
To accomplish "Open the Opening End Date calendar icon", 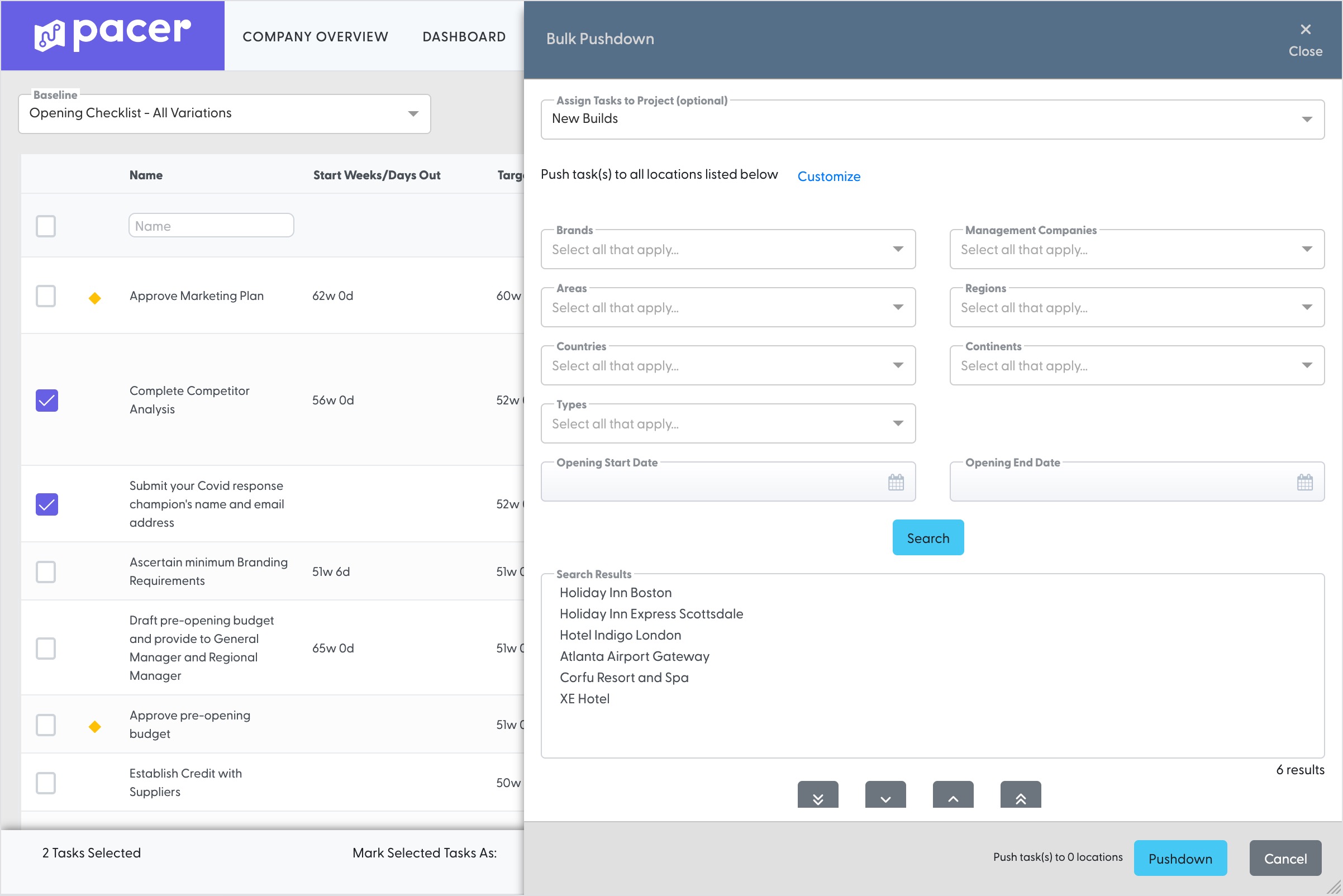I will (1304, 482).
